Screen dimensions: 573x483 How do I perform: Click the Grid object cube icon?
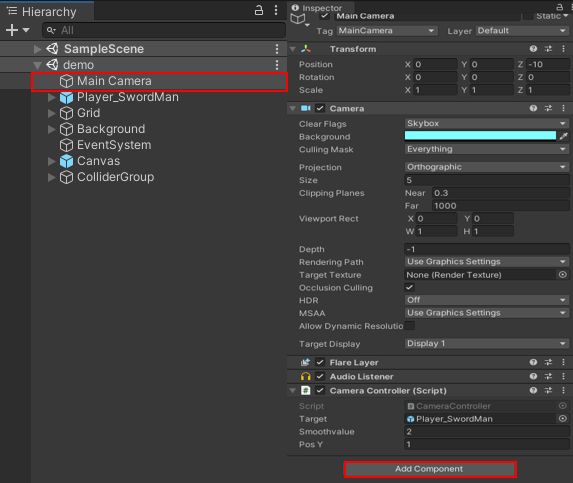coord(66,113)
